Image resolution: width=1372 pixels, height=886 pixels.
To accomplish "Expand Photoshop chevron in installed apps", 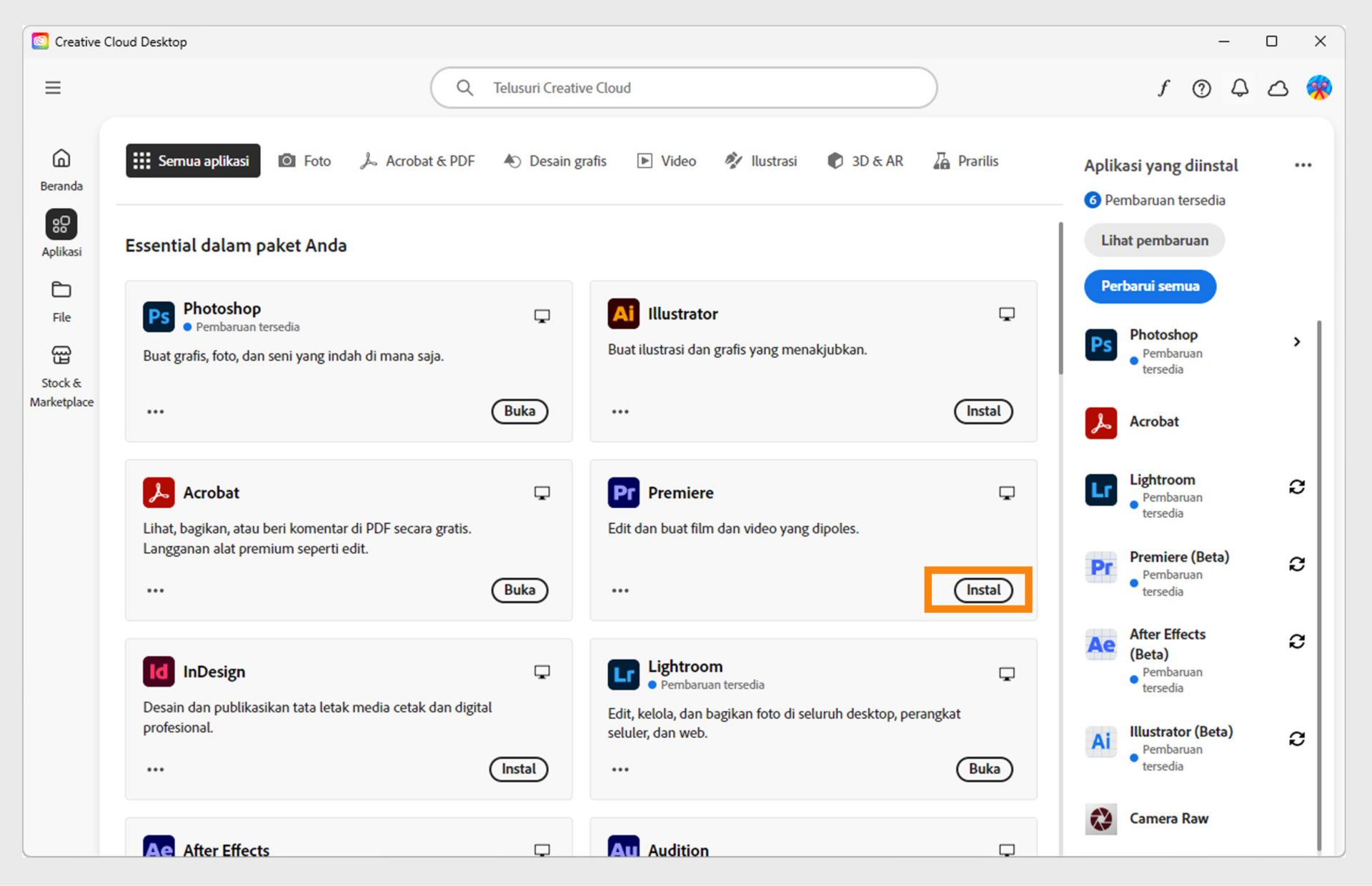I will coord(1297,342).
